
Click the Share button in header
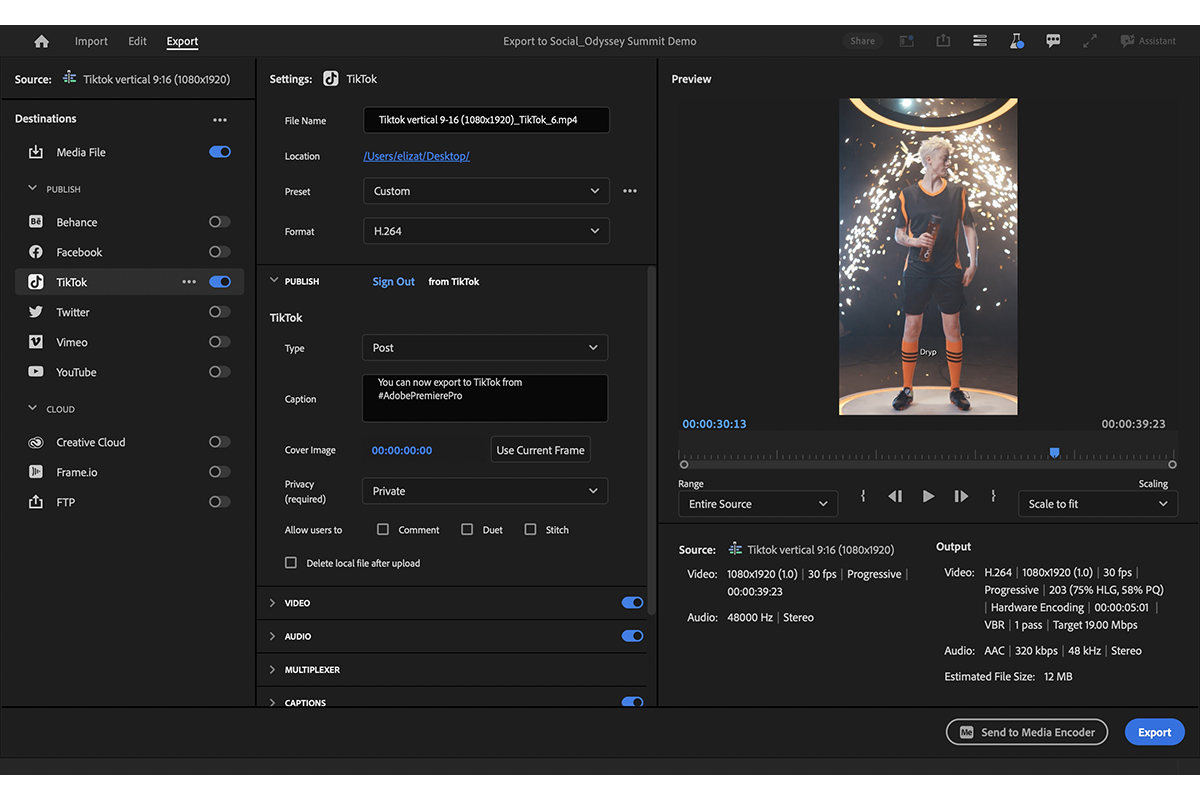point(862,41)
